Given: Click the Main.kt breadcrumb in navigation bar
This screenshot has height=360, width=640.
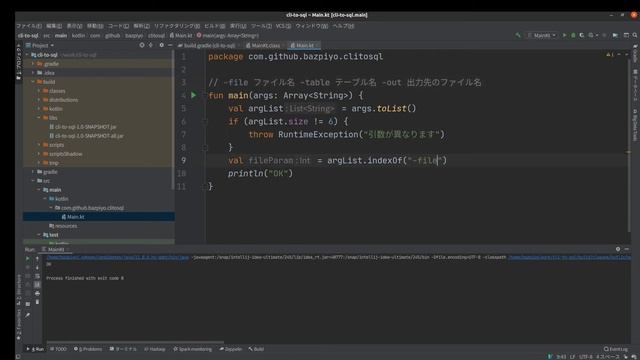Looking at the screenshot, I should click(181, 36).
